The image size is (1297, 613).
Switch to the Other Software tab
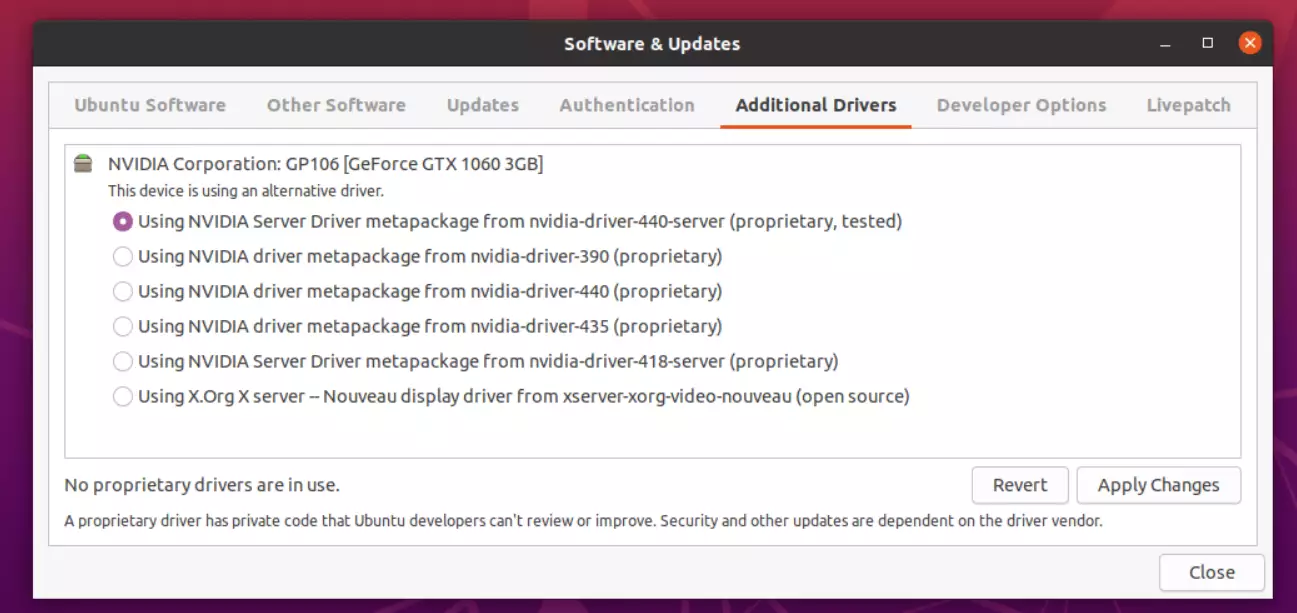click(x=336, y=105)
